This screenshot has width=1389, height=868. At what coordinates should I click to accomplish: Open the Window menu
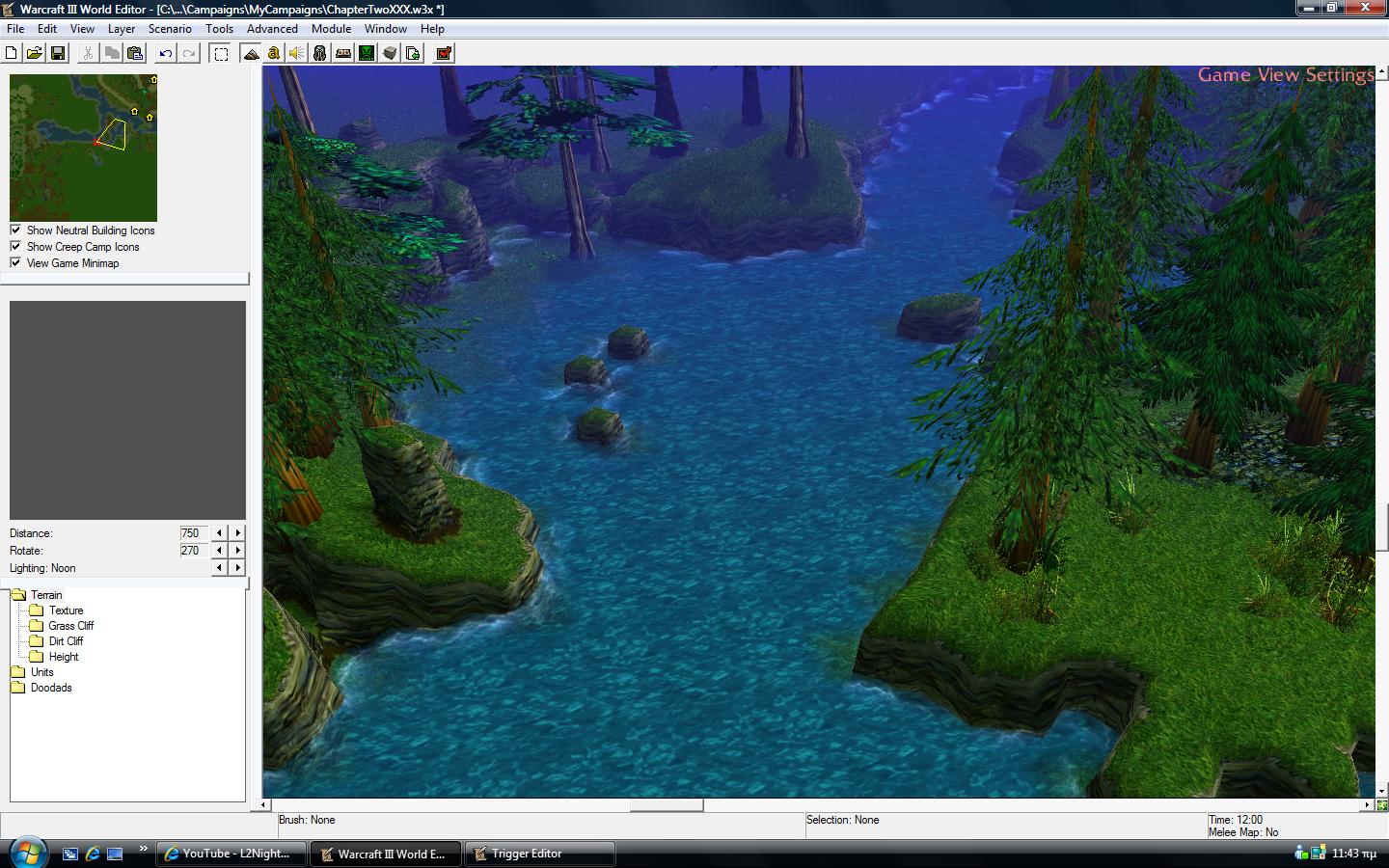coord(385,28)
